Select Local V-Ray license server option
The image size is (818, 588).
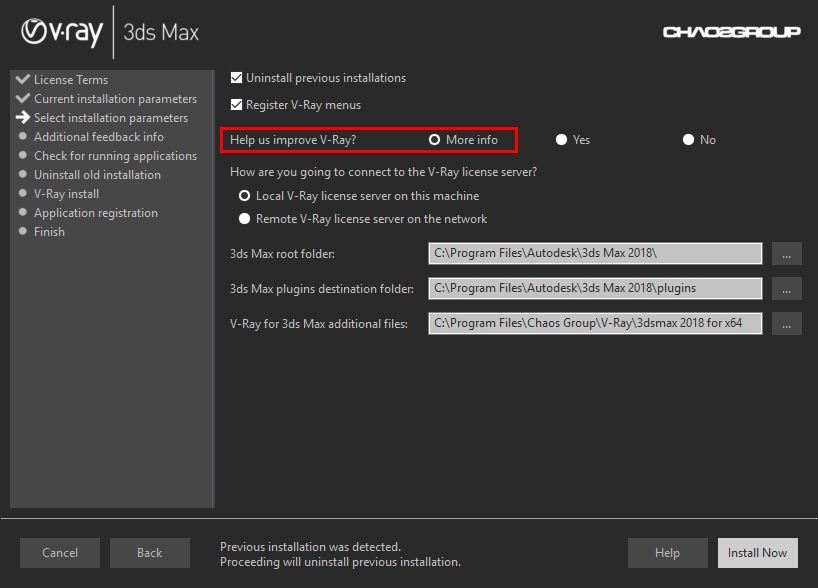point(244,196)
